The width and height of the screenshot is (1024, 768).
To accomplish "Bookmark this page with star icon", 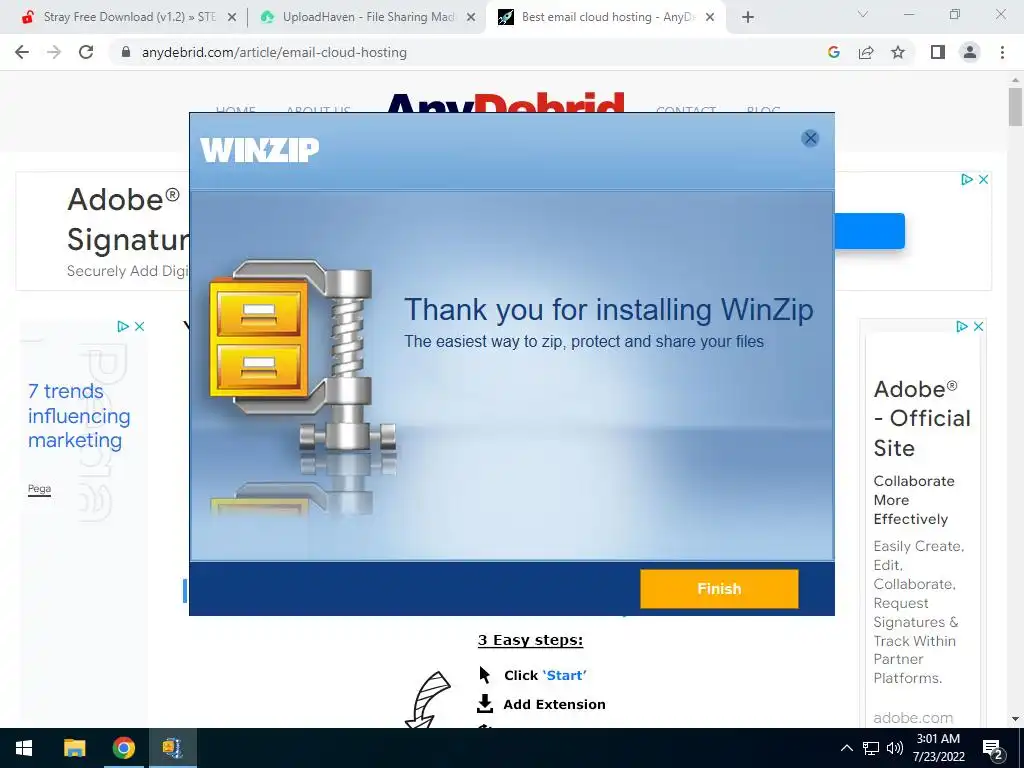I will [x=898, y=52].
